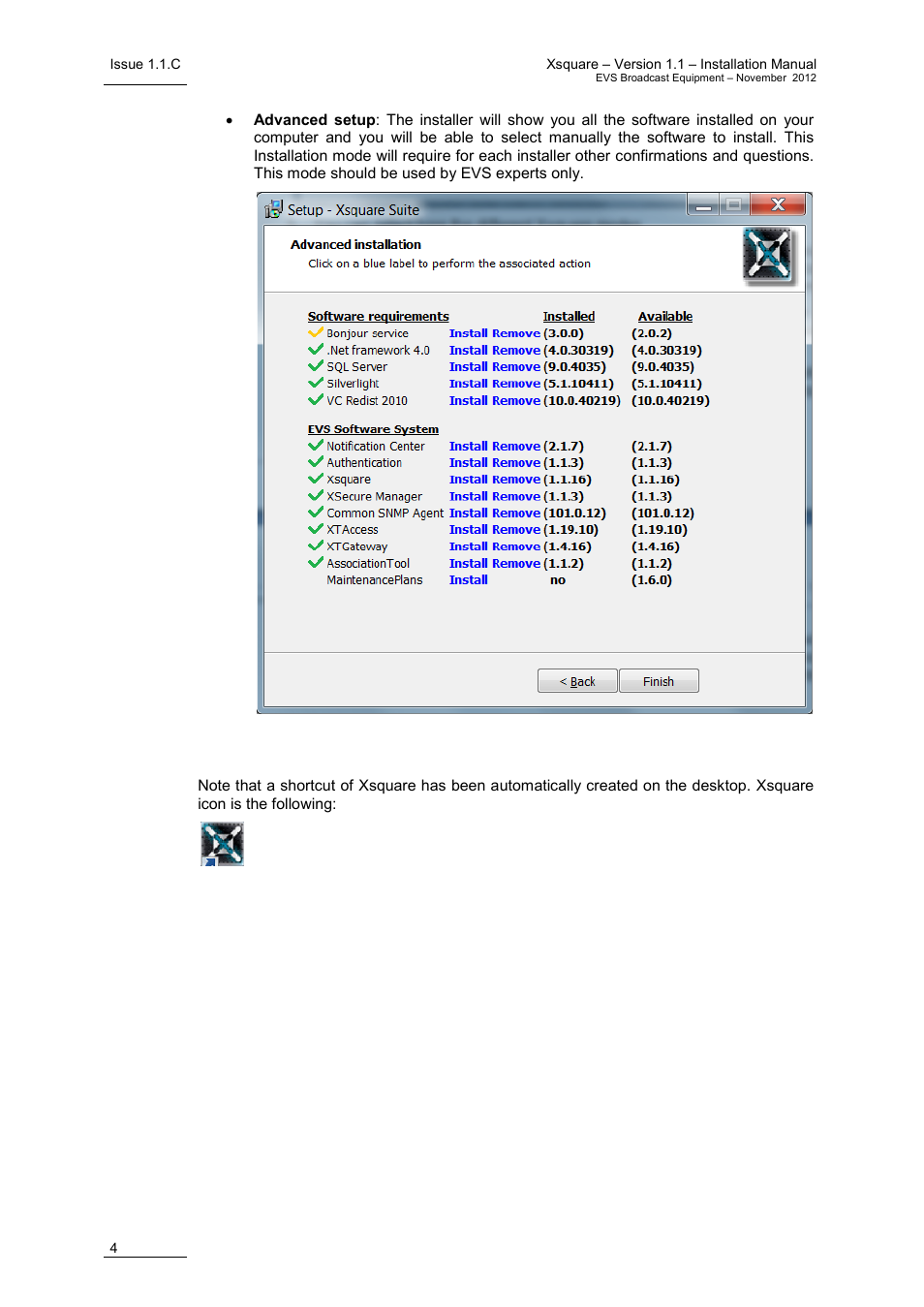Click the EVS Software System heading
The height and width of the screenshot is (1307, 924).
click(x=373, y=429)
